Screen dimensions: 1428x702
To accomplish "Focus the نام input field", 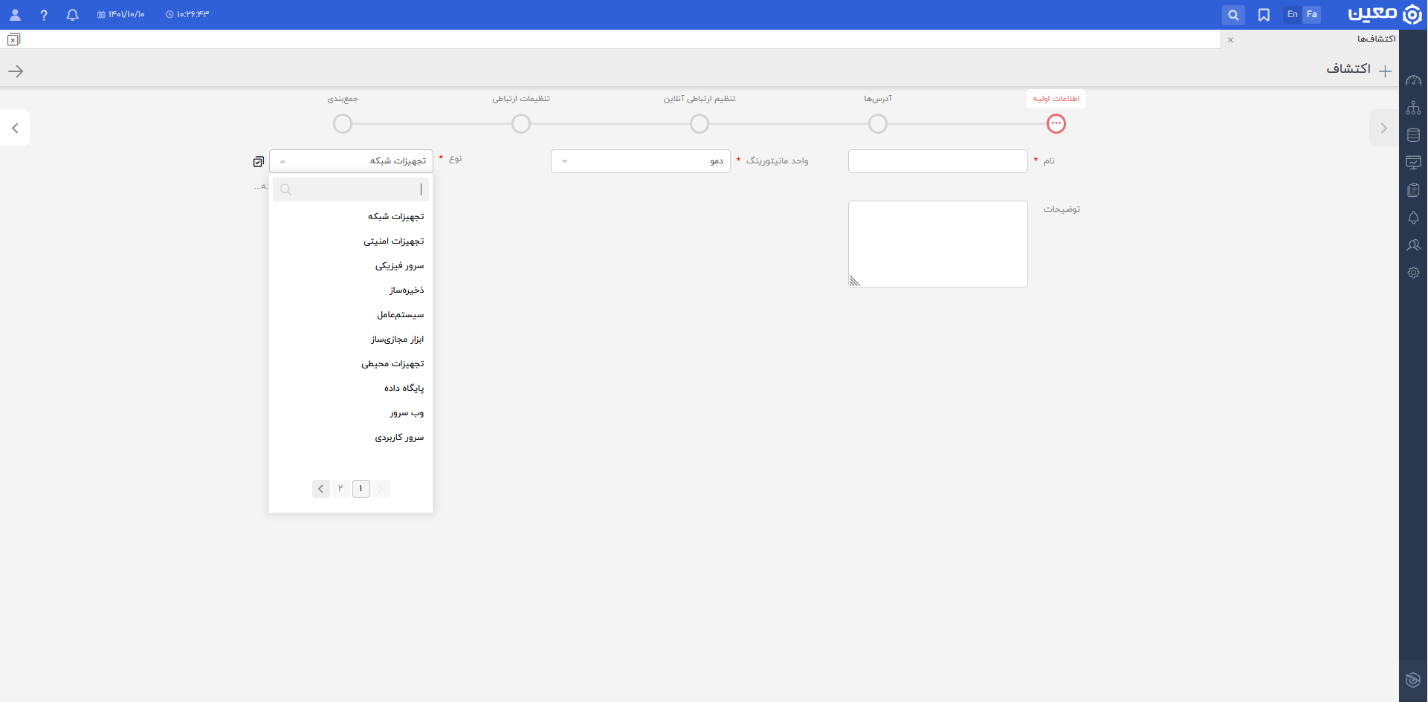I will click(938, 161).
